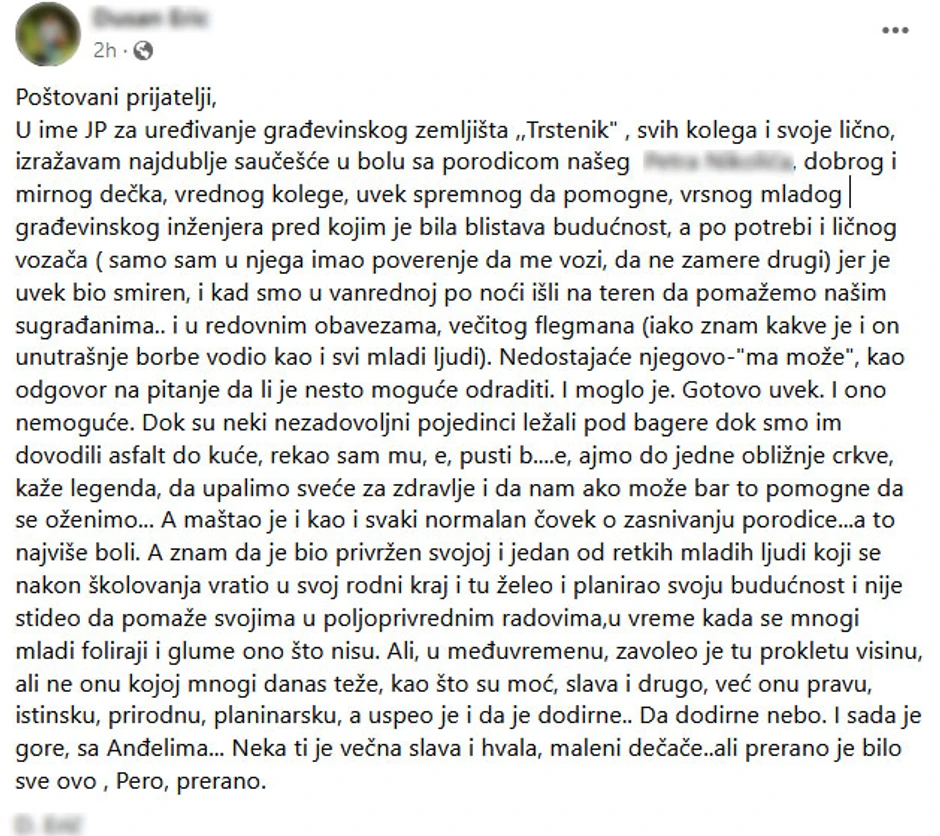Viewport: 940px width, 836px height.
Task: Click the circular avatar at the top left
Action: pos(48,33)
